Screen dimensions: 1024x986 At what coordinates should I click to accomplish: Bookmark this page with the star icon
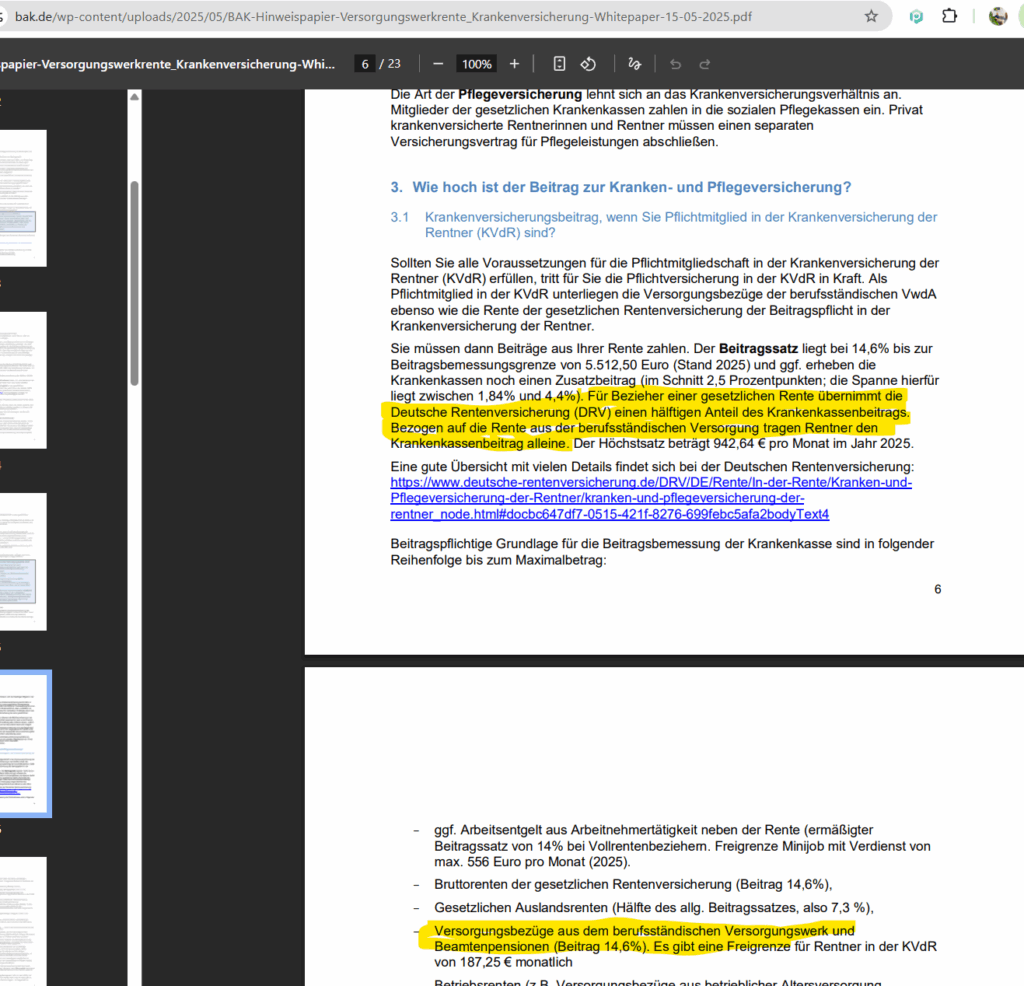pyautogui.click(x=871, y=17)
